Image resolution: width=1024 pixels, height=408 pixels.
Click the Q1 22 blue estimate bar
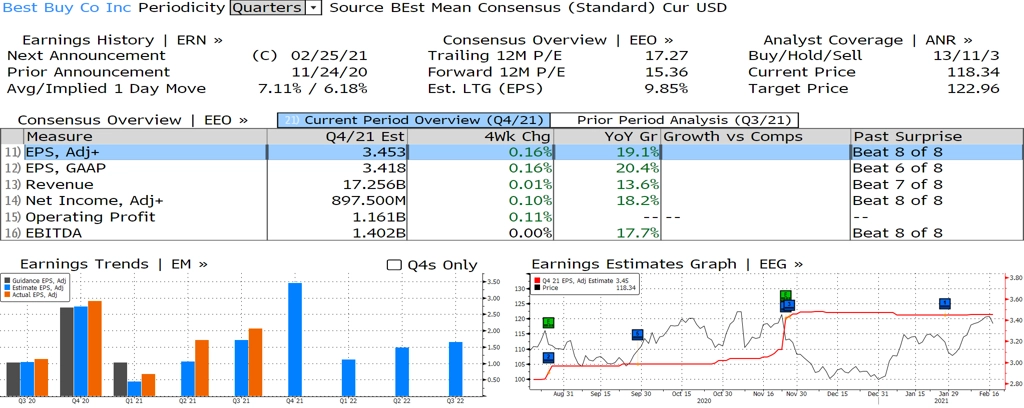349,378
